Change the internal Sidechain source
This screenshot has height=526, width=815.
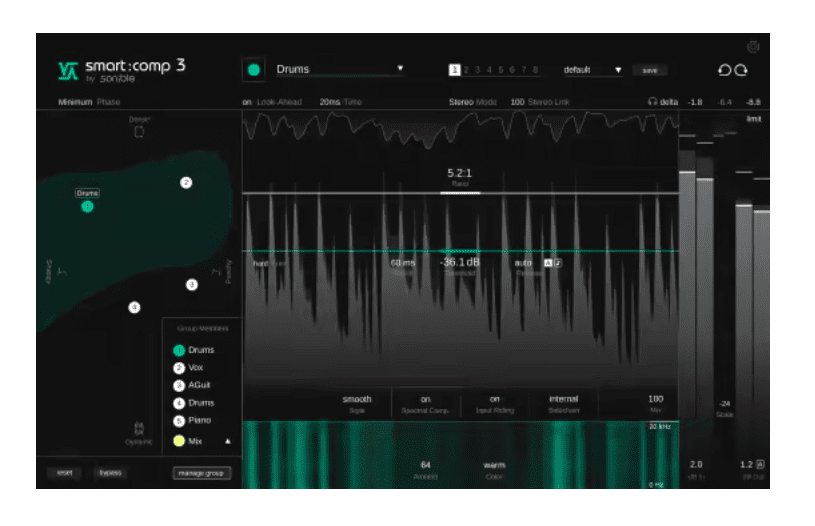point(563,399)
